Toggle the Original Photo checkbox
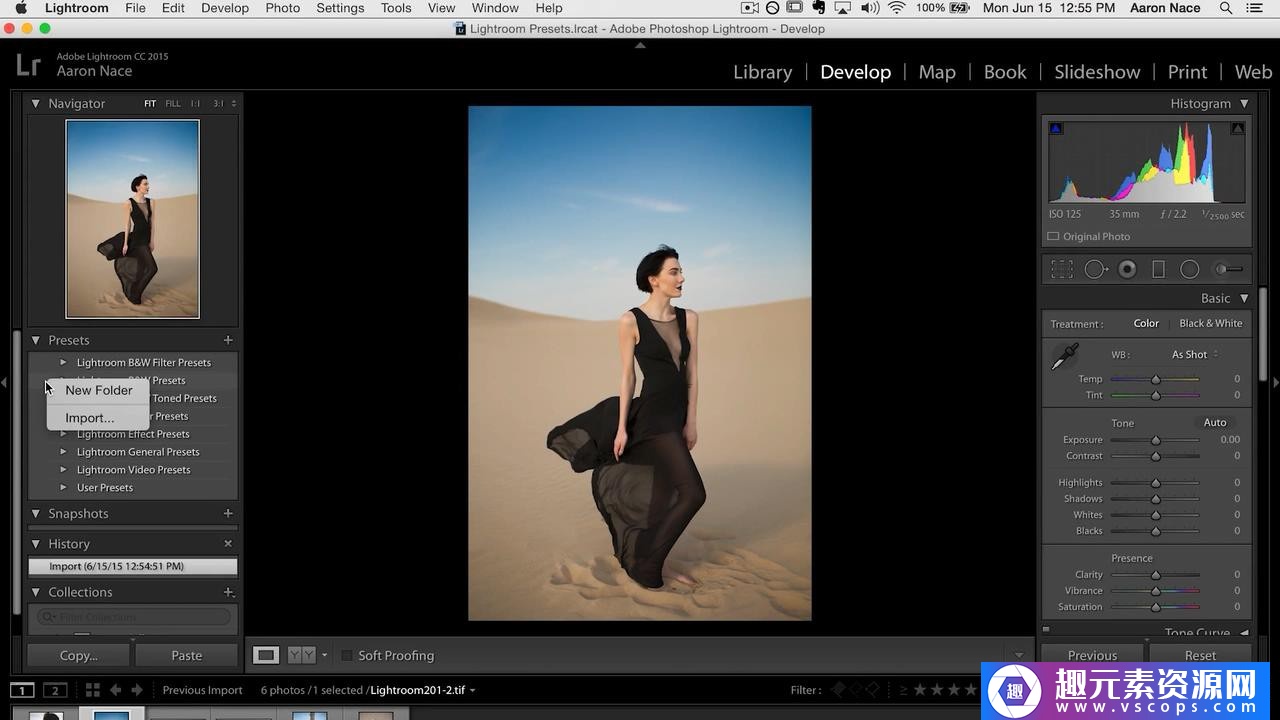The height and width of the screenshot is (720, 1280). point(1053,237)
